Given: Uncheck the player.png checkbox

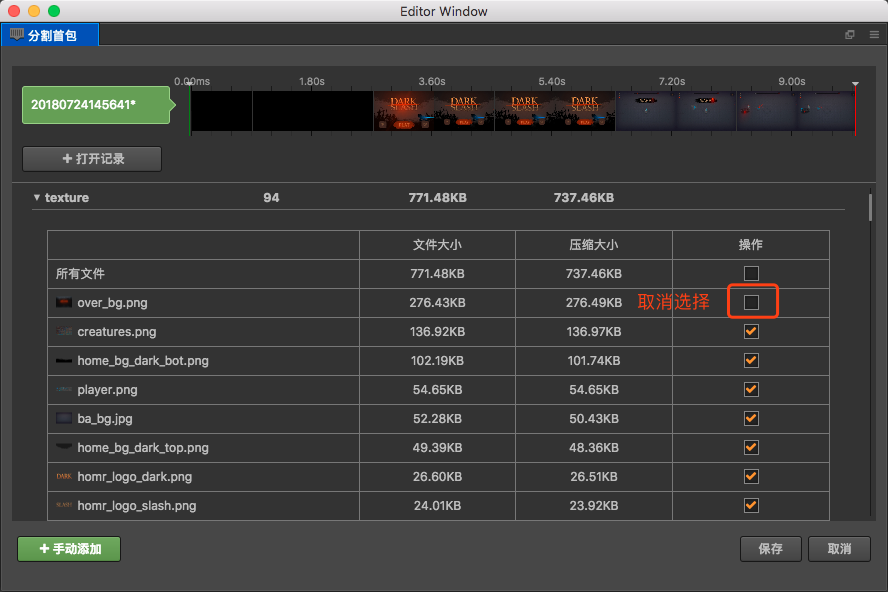Looking at the screenshot, I should pos(751,390).
